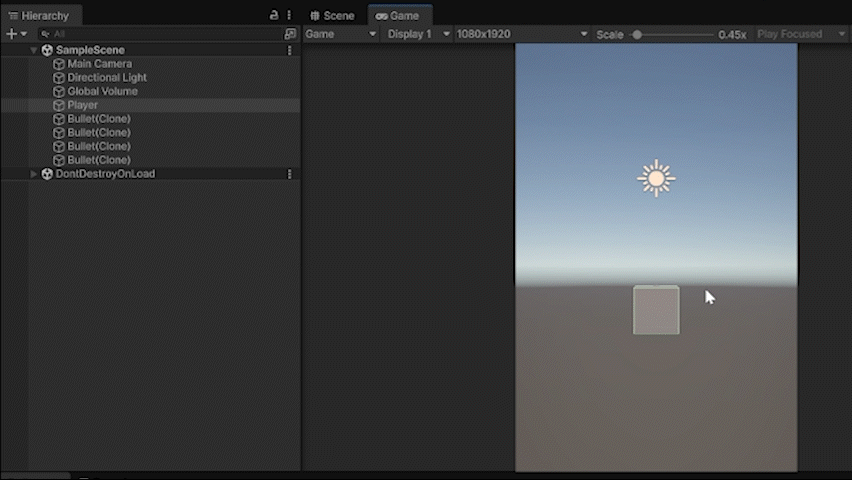The height and width of the screenshot is (480, 852).
Task: Open DontDestroyOnLoad's three-dot options menu
Action: tap(290, 174)
